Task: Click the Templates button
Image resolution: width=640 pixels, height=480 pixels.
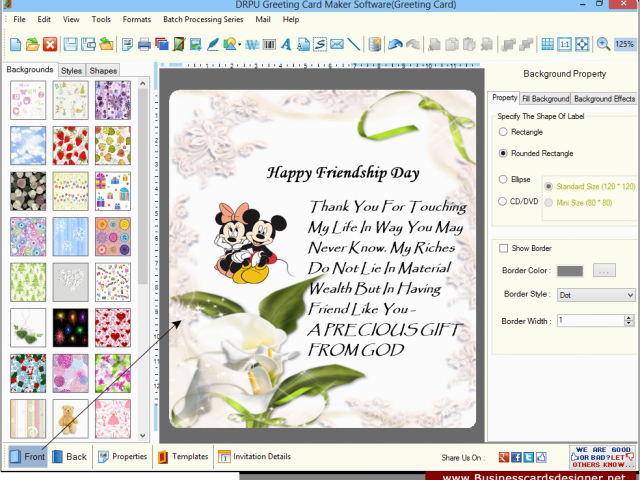Action: 183,456
